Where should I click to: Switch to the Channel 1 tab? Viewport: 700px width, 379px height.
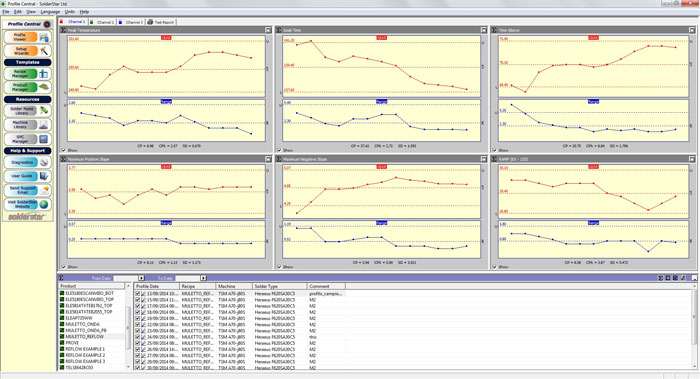tap(74, 22)
